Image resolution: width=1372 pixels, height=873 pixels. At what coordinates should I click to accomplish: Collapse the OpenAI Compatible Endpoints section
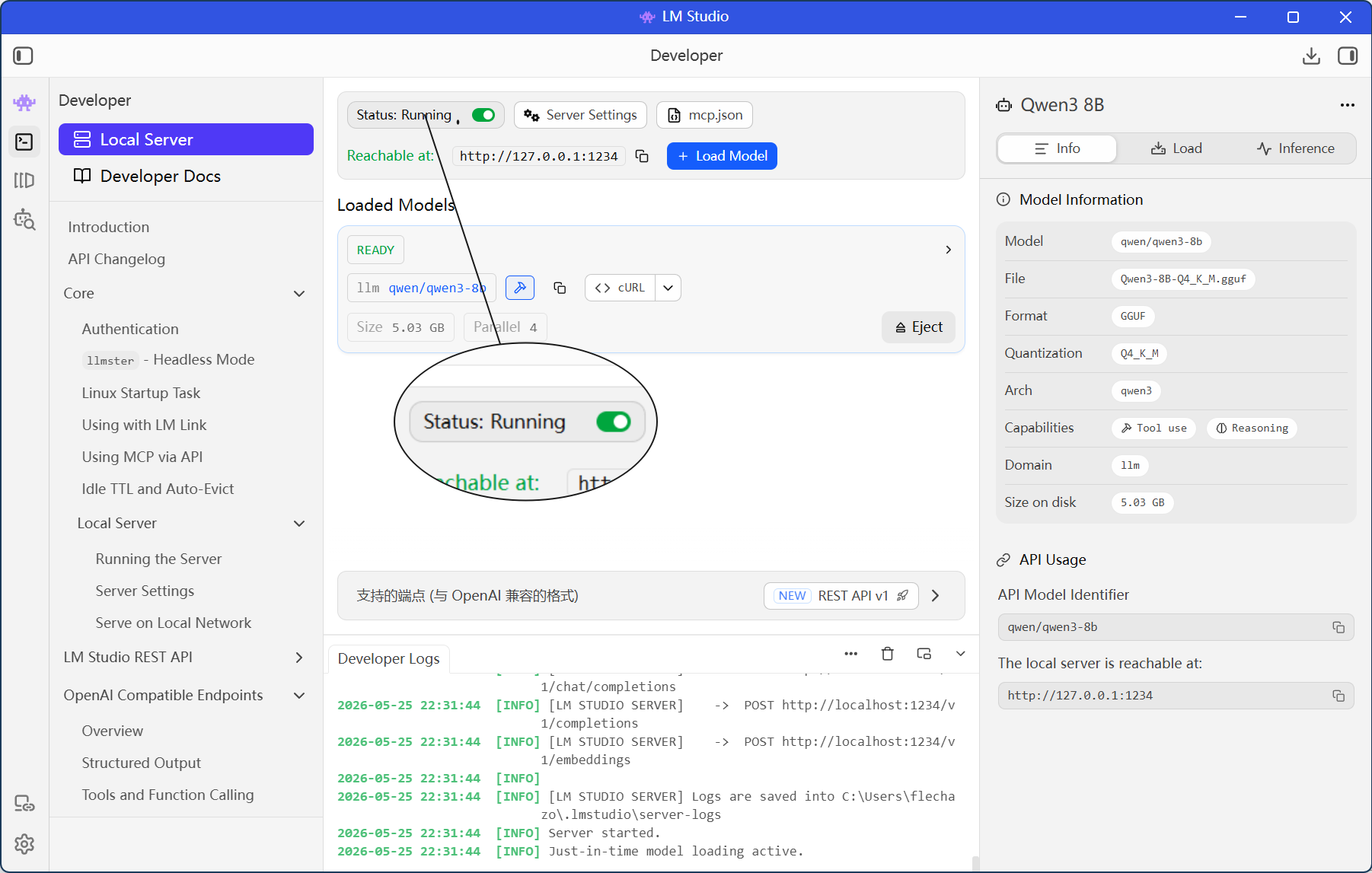point(299,696)
